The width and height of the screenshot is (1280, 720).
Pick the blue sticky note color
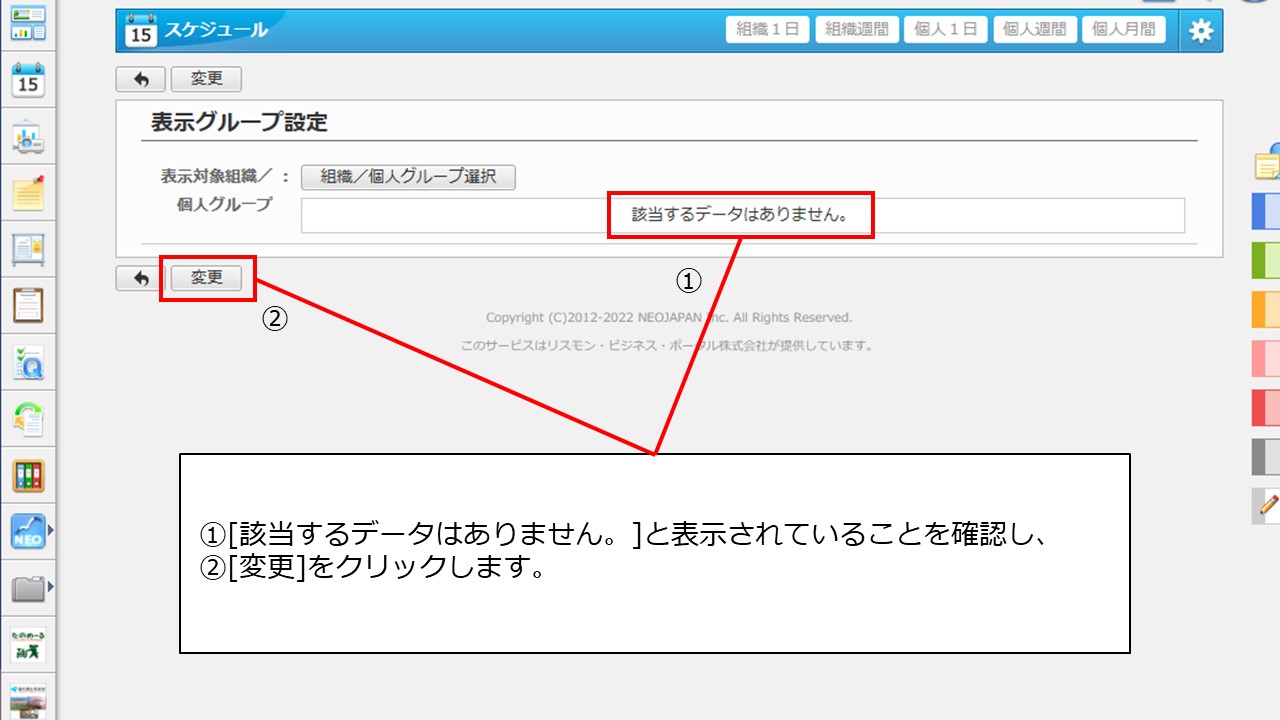click(1267, 211)
